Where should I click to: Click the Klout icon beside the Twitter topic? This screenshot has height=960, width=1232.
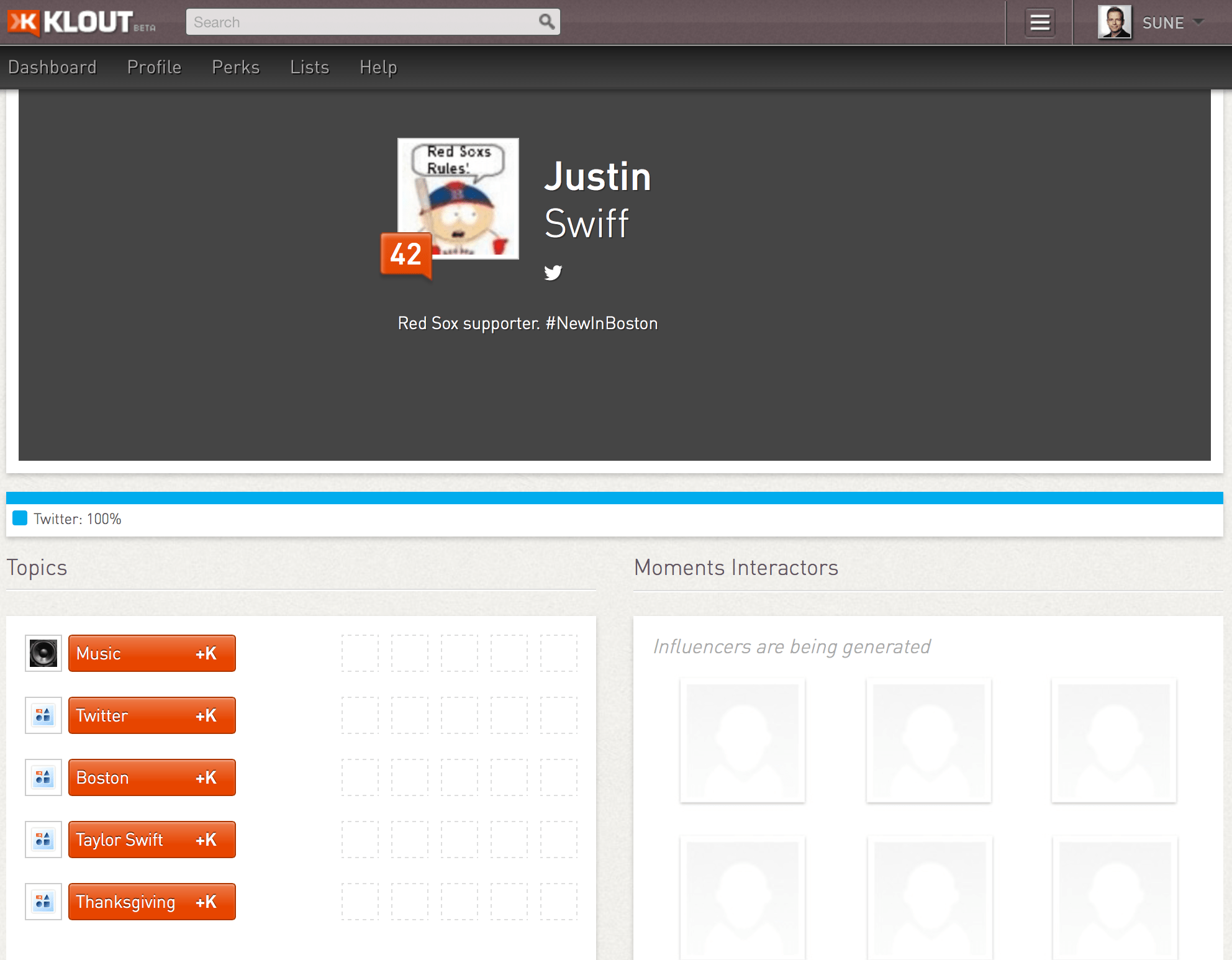(43, 715)
